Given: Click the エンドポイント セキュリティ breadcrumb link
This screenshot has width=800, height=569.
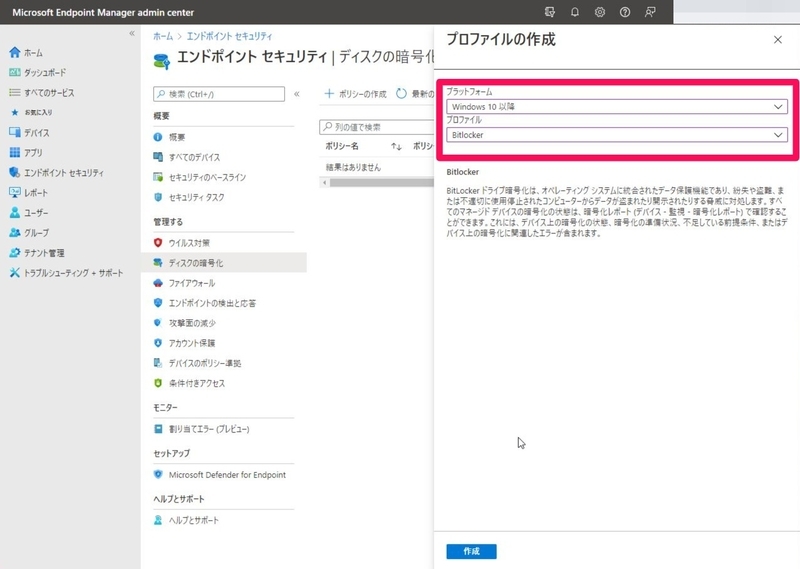Looking at the screenshot, I should point(229,36).
